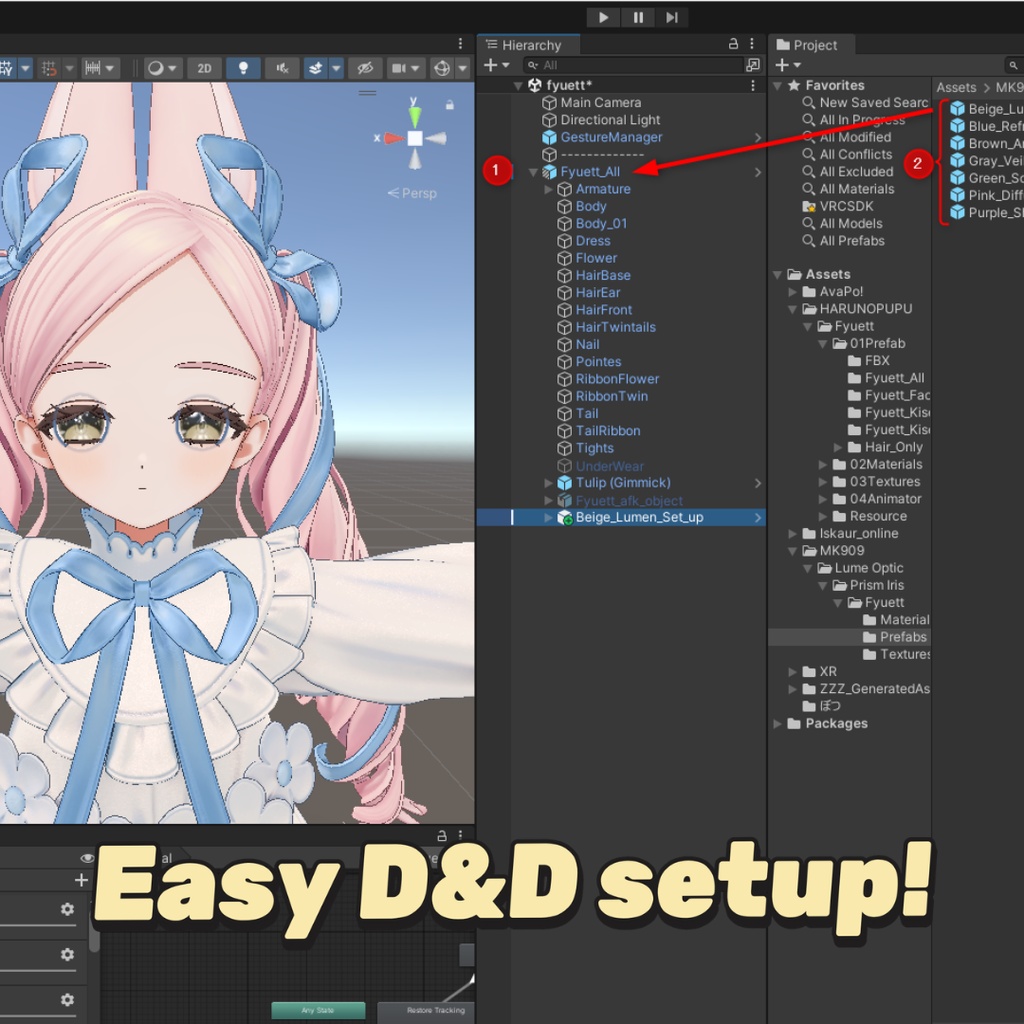Select the GestureManager prefab
The width and height of the screenshot is (1024, 1024).
[611, 137]
